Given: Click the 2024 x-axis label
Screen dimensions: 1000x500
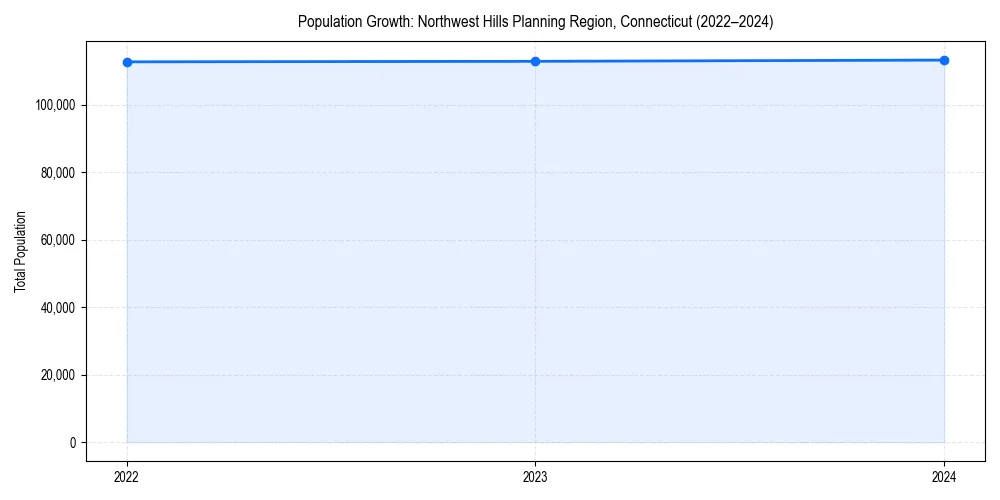Looking at the screenshot, I should [x=945, y=477].
